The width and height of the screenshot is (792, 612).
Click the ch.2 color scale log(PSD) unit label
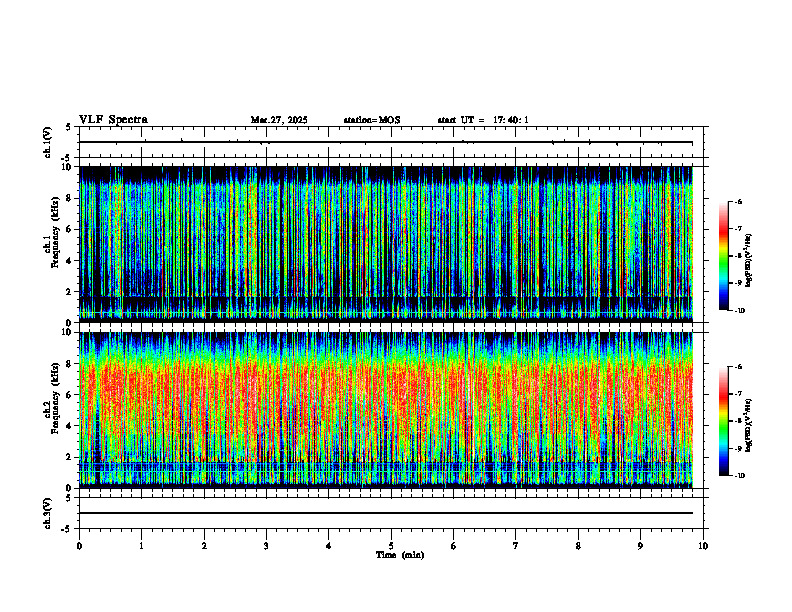point(749,426)
